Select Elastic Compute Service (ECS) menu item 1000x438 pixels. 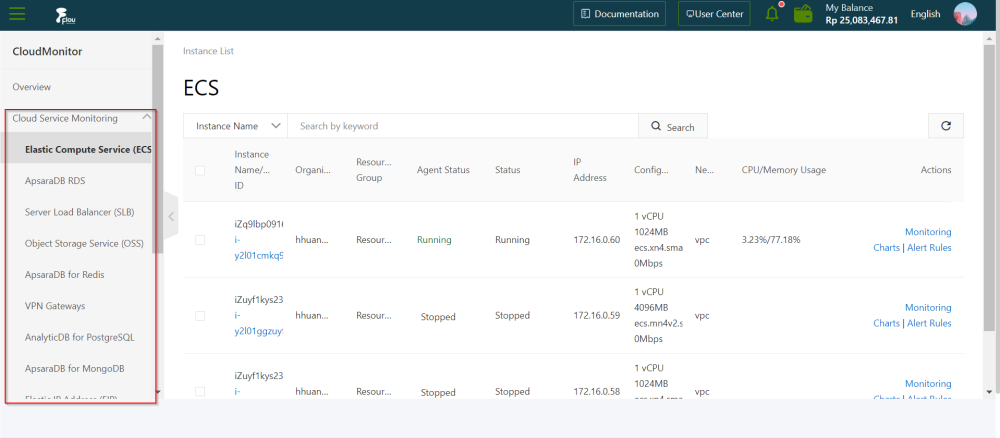(x=77, y=149)
